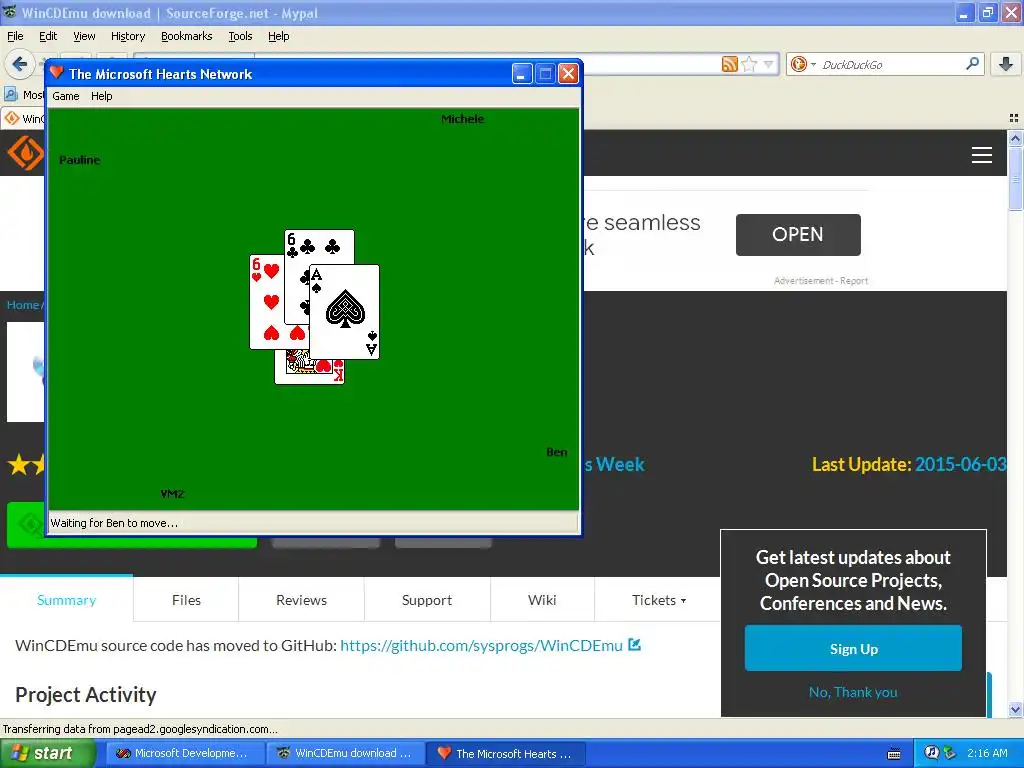
Task: Click scrollbar up arrow of the browser page
Action: click(x=1015, y=138)
